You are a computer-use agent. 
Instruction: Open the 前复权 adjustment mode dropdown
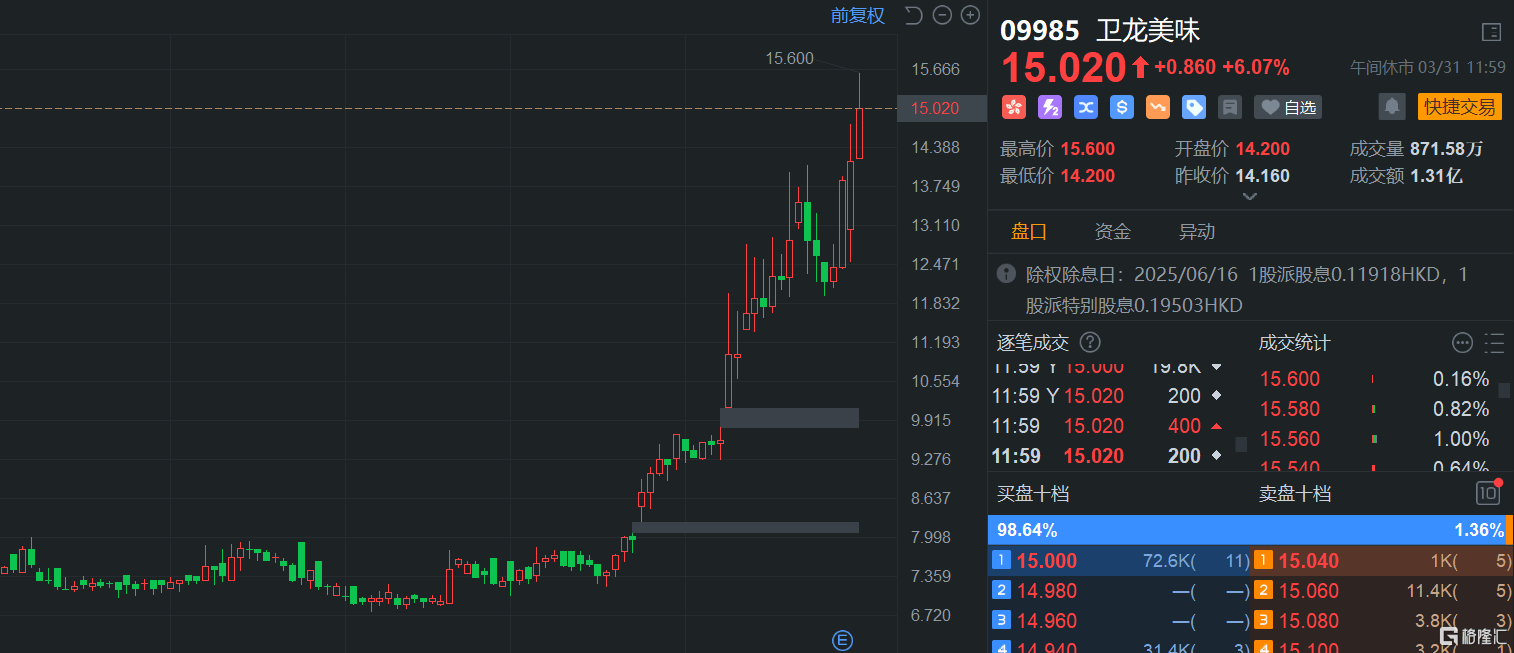[x=857, y=15]
